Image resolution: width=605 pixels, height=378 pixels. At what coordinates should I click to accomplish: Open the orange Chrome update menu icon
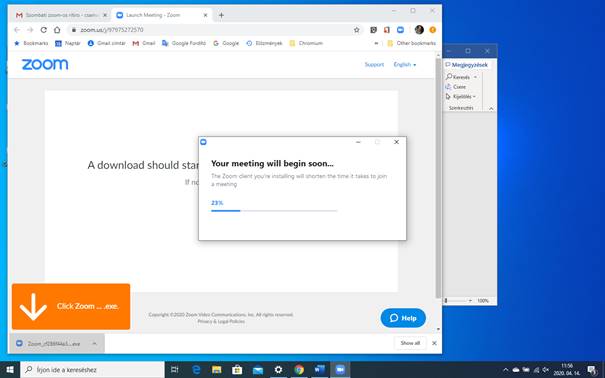click(x=433, y=30)
